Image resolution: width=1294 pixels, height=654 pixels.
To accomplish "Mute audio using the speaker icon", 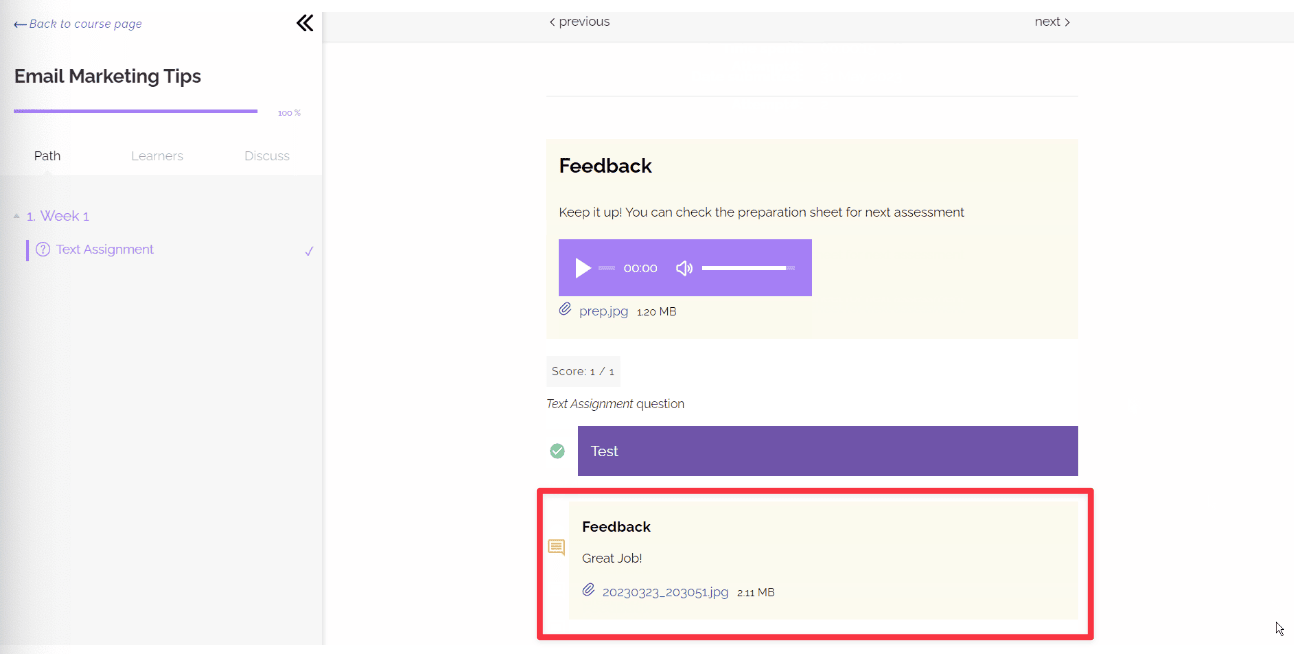I will [684, 268].
